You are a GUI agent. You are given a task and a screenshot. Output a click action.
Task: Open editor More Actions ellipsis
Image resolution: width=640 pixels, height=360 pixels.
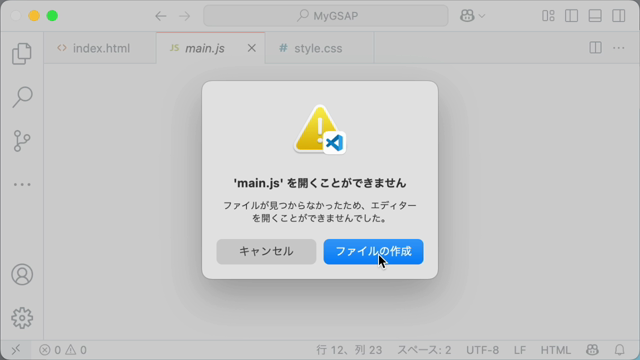[x=619, y=48]
